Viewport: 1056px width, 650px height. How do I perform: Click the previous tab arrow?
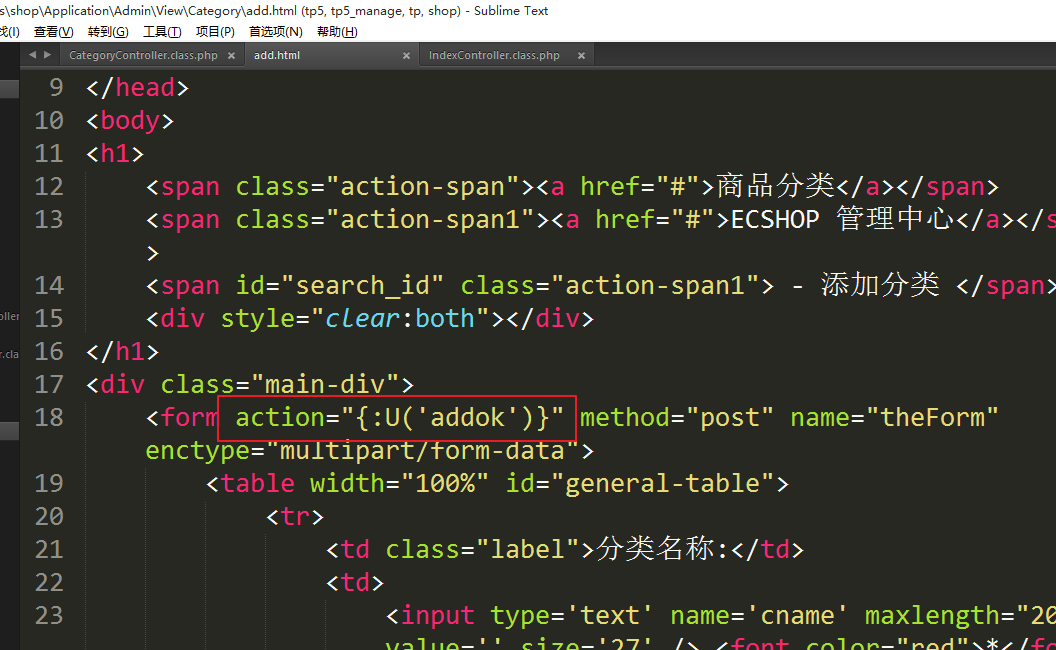pyautogui.click(x=33, y=55)
